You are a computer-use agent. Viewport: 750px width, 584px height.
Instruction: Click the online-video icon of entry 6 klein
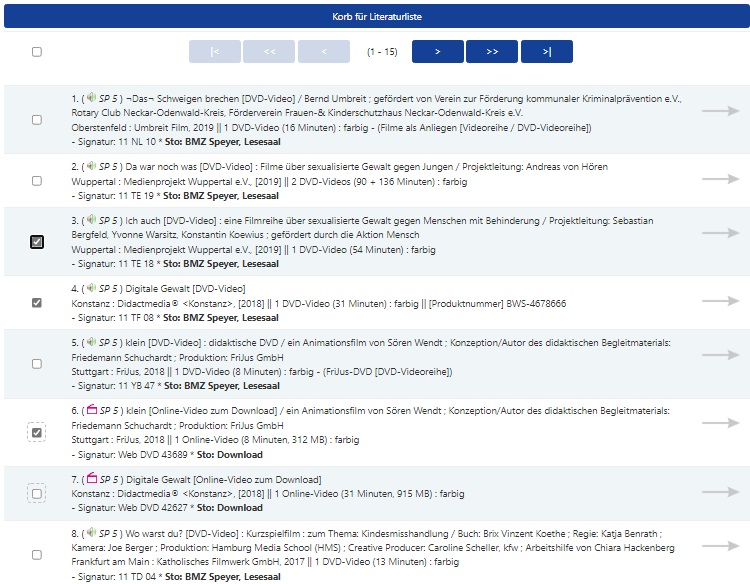(92, 409)
